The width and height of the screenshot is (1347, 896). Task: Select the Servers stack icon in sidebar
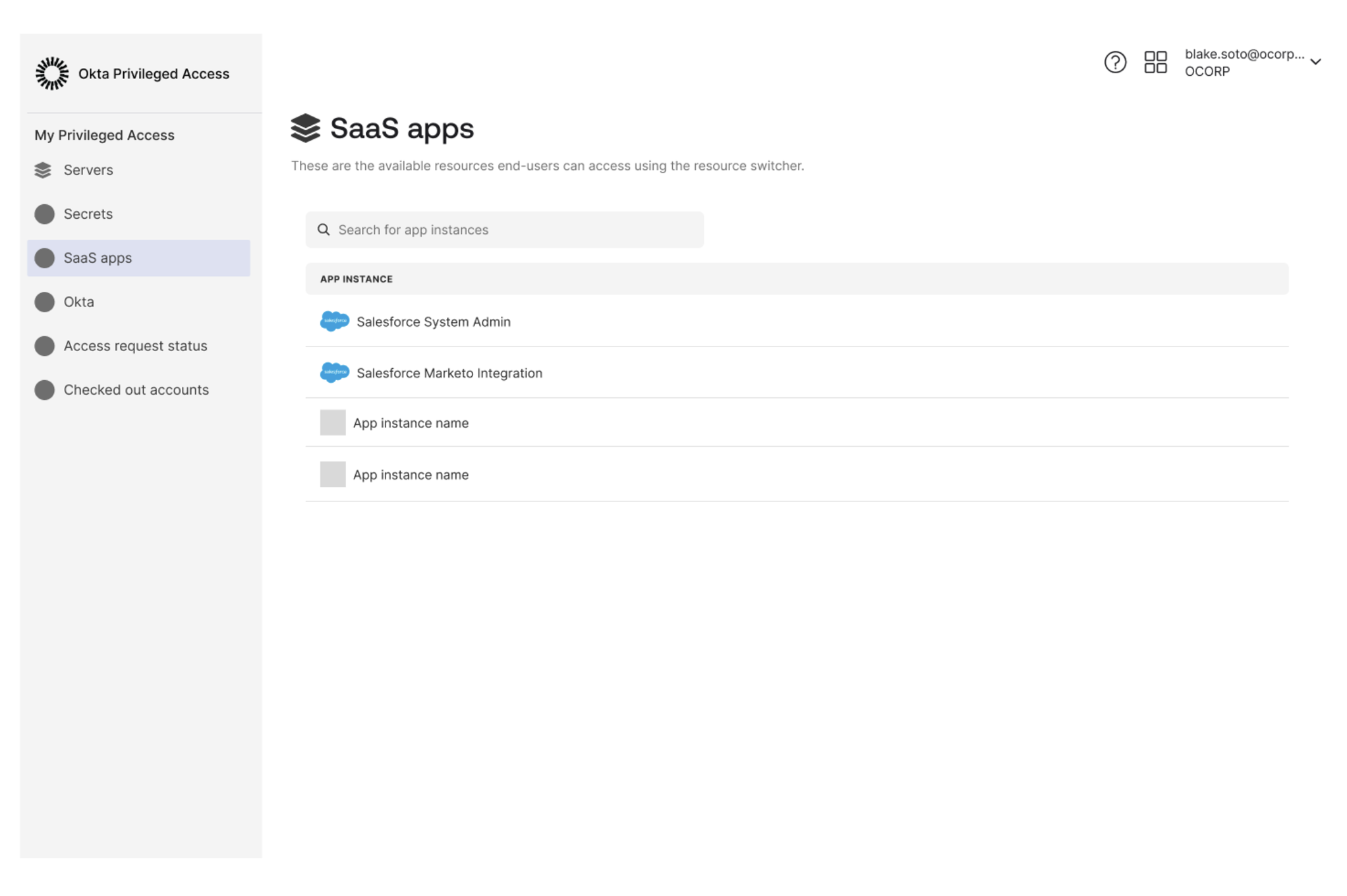pyautogui.click(x=43, y=170)
